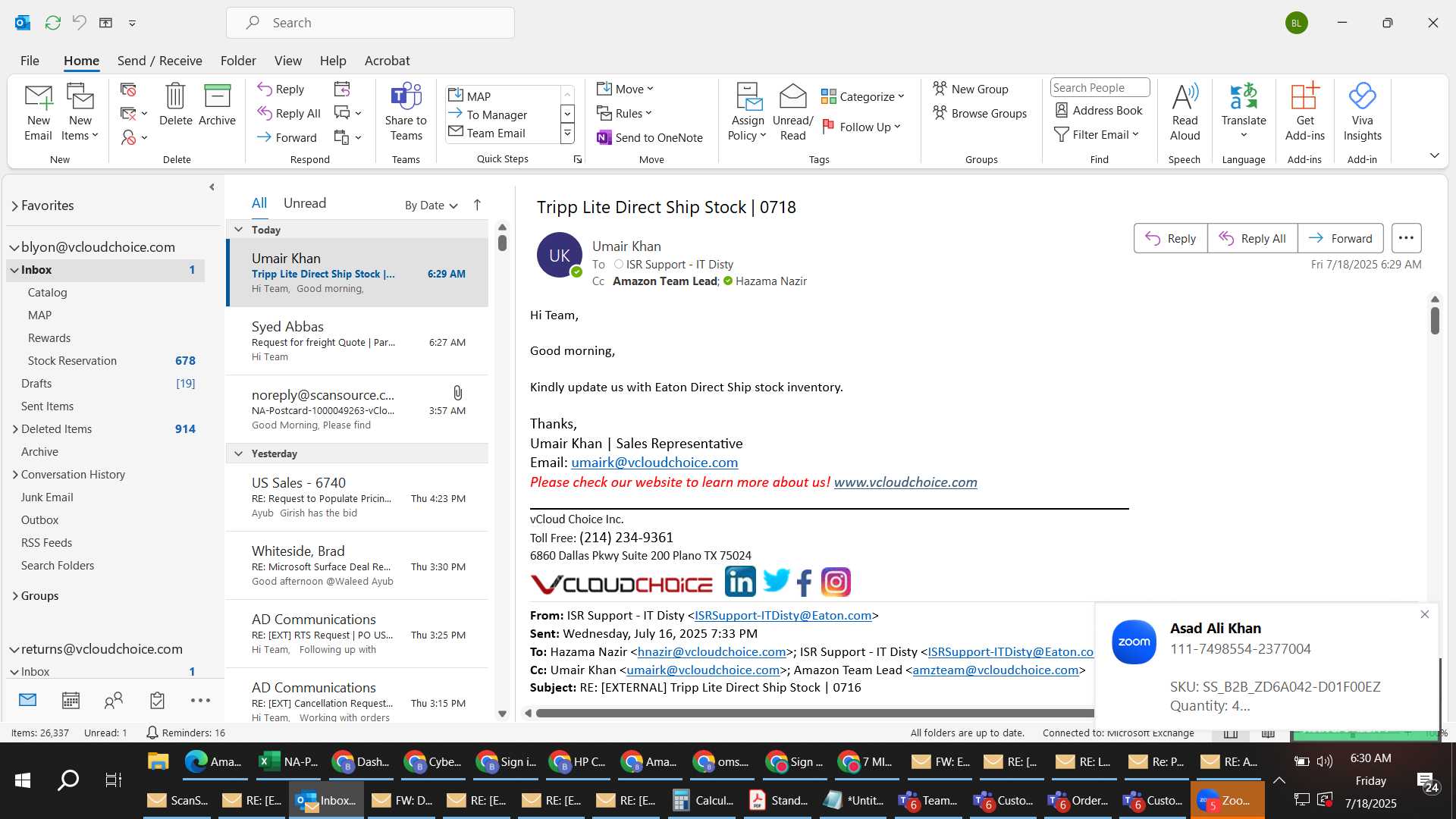The height and width of the screenshot is (819, 1456).
Task: Collapse the Yesterday message group
Action: pos(238,453)
